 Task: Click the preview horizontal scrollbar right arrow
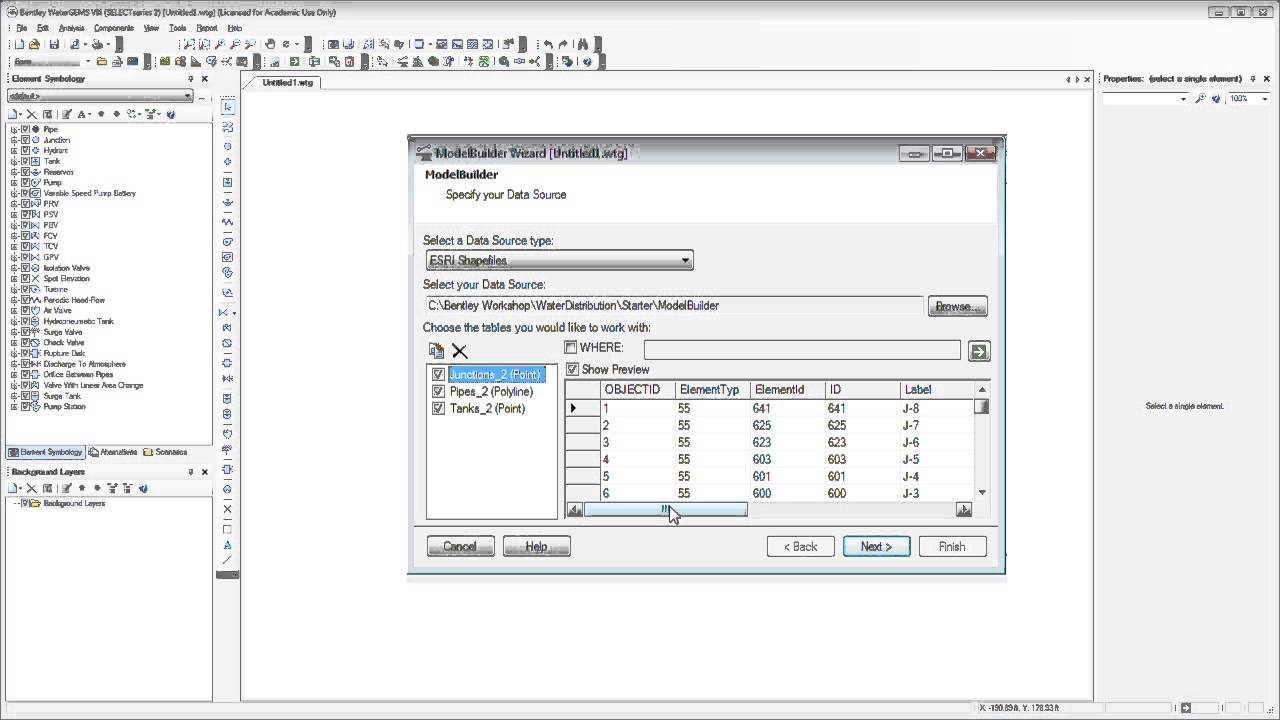(x=963, y=510)
